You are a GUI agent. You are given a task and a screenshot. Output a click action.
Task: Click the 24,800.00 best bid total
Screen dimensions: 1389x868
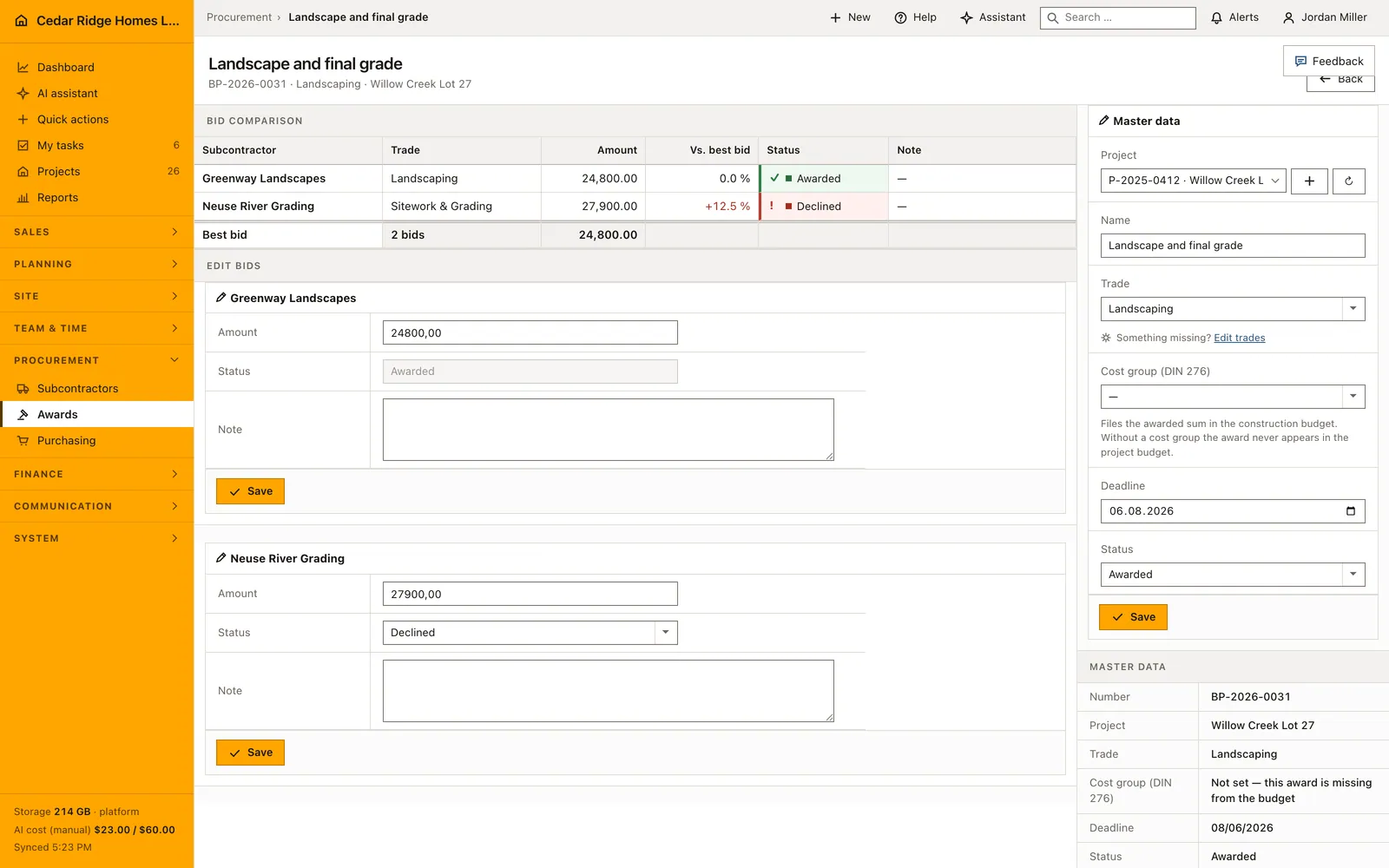pyautogui.click(x=608, y=235)
